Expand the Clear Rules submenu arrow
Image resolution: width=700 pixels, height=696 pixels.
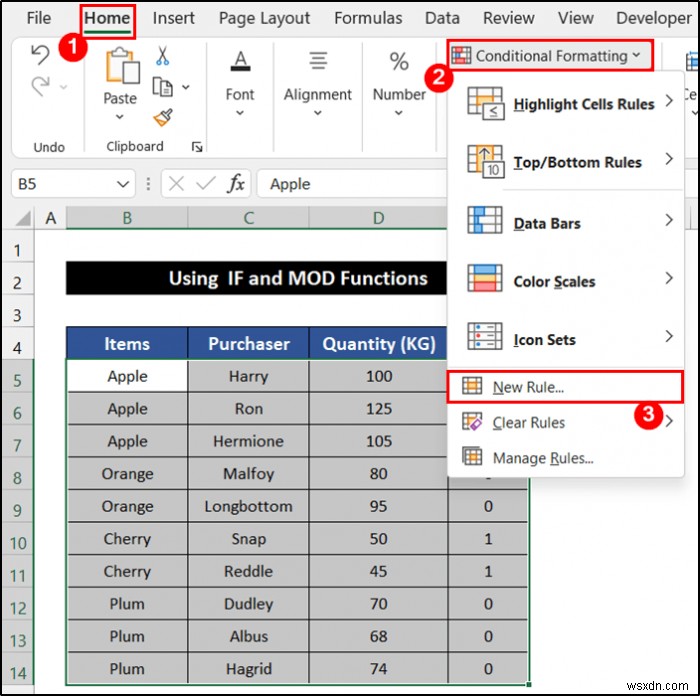tap(669, 421)
